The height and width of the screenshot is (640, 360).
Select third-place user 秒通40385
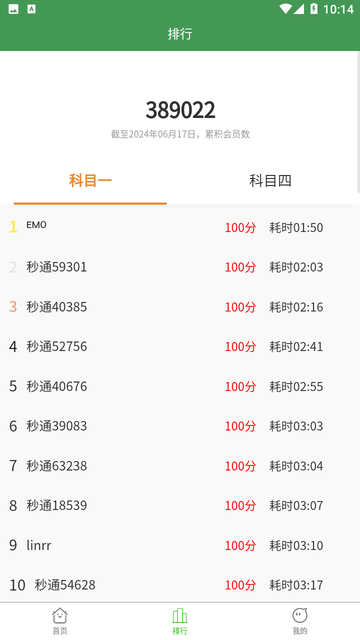[x=180, y=307]
